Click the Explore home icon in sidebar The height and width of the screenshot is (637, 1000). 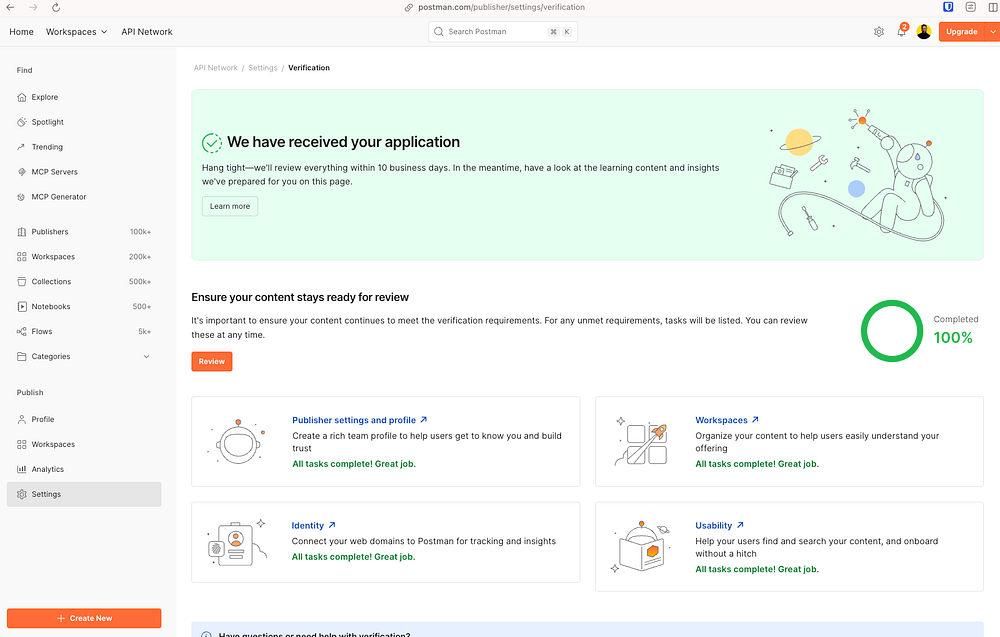click(x=22, y=98)
